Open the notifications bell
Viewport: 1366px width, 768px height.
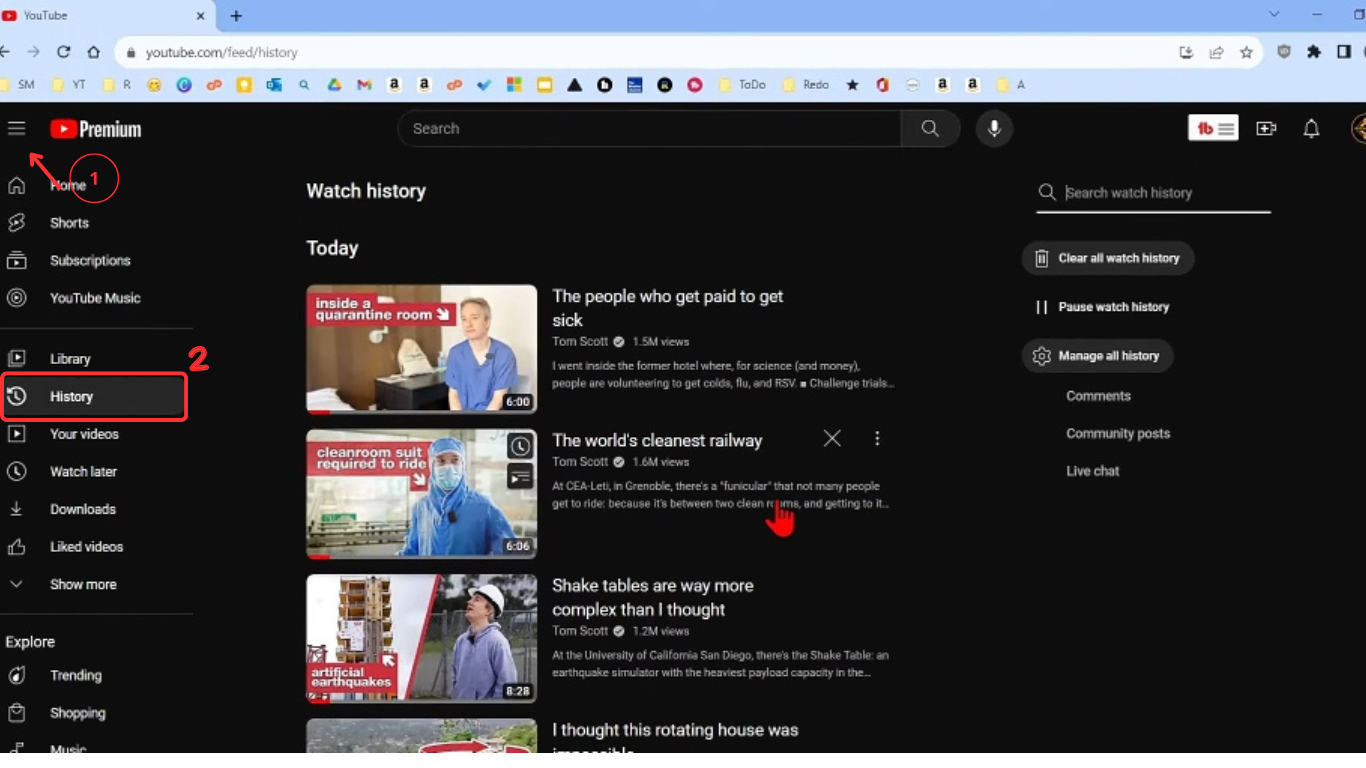pyautogui.click(x=1311, y=128)
